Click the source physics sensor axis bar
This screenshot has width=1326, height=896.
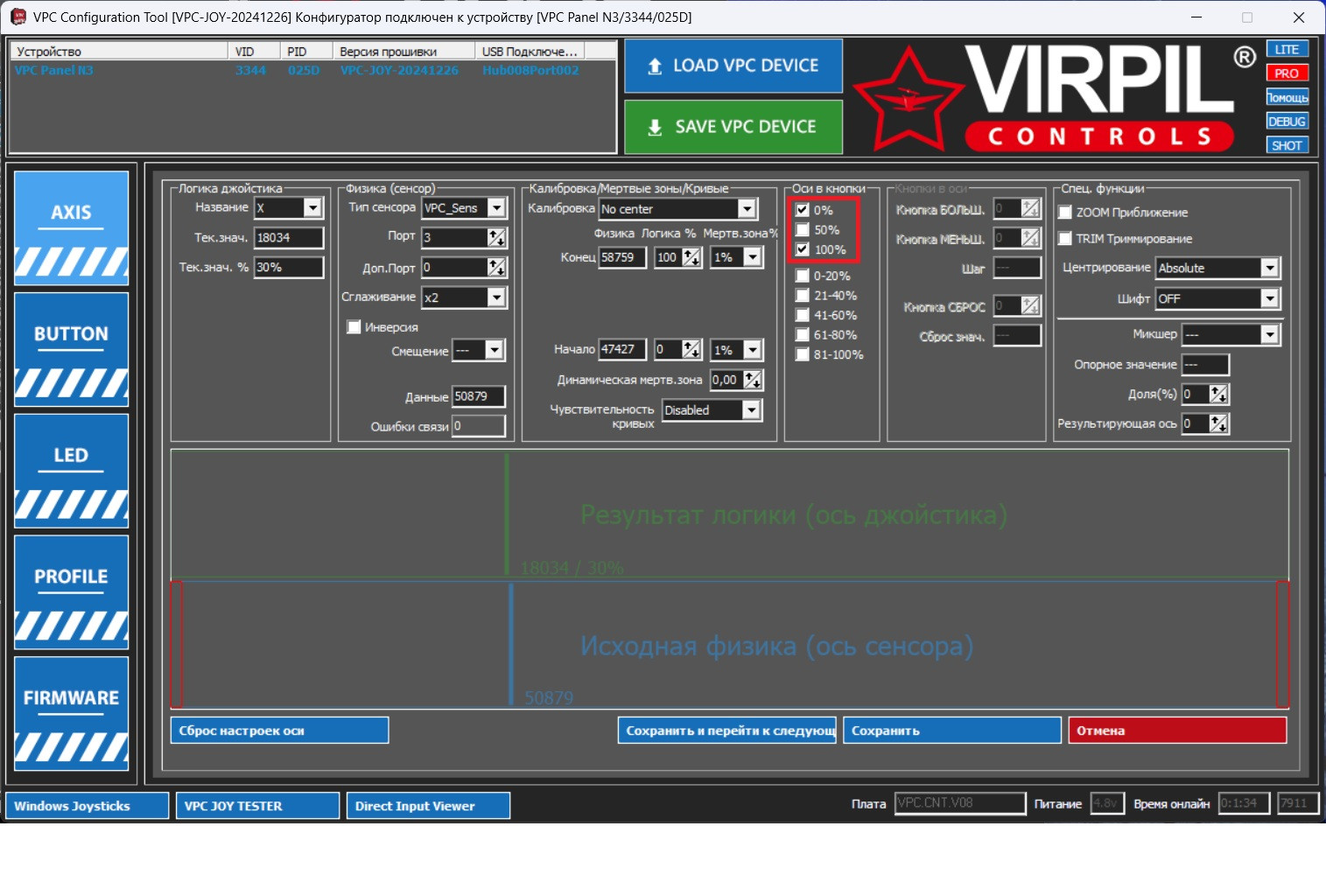click(730, 644)
